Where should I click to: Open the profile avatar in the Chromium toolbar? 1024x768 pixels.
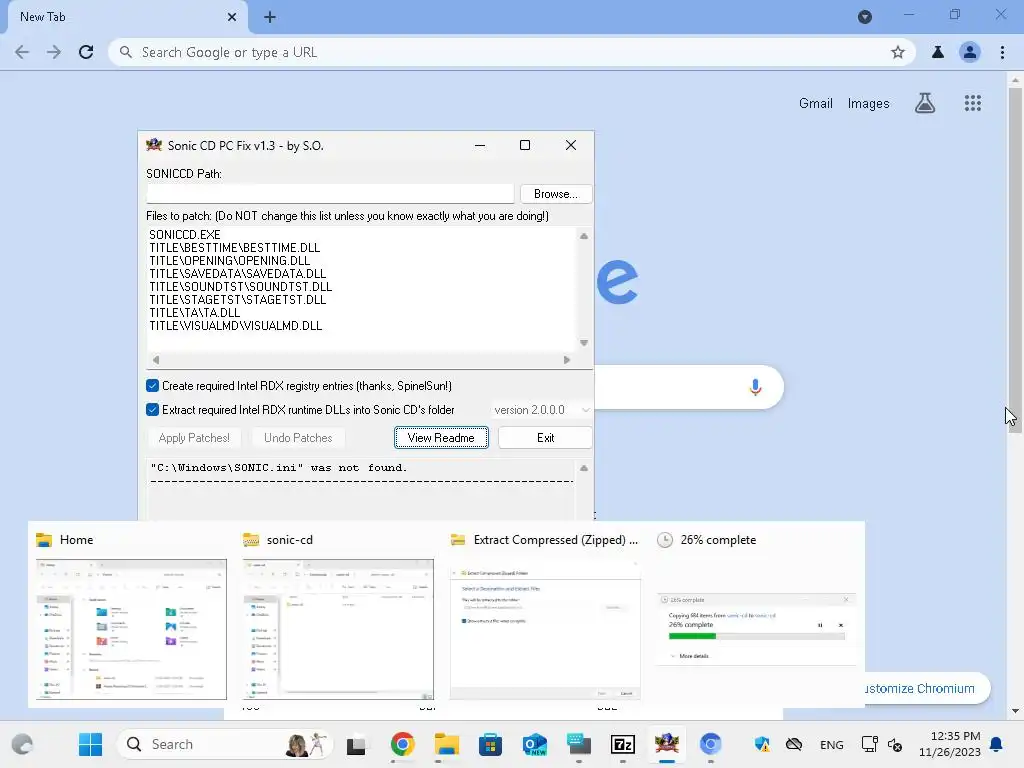tap(970, 52)
